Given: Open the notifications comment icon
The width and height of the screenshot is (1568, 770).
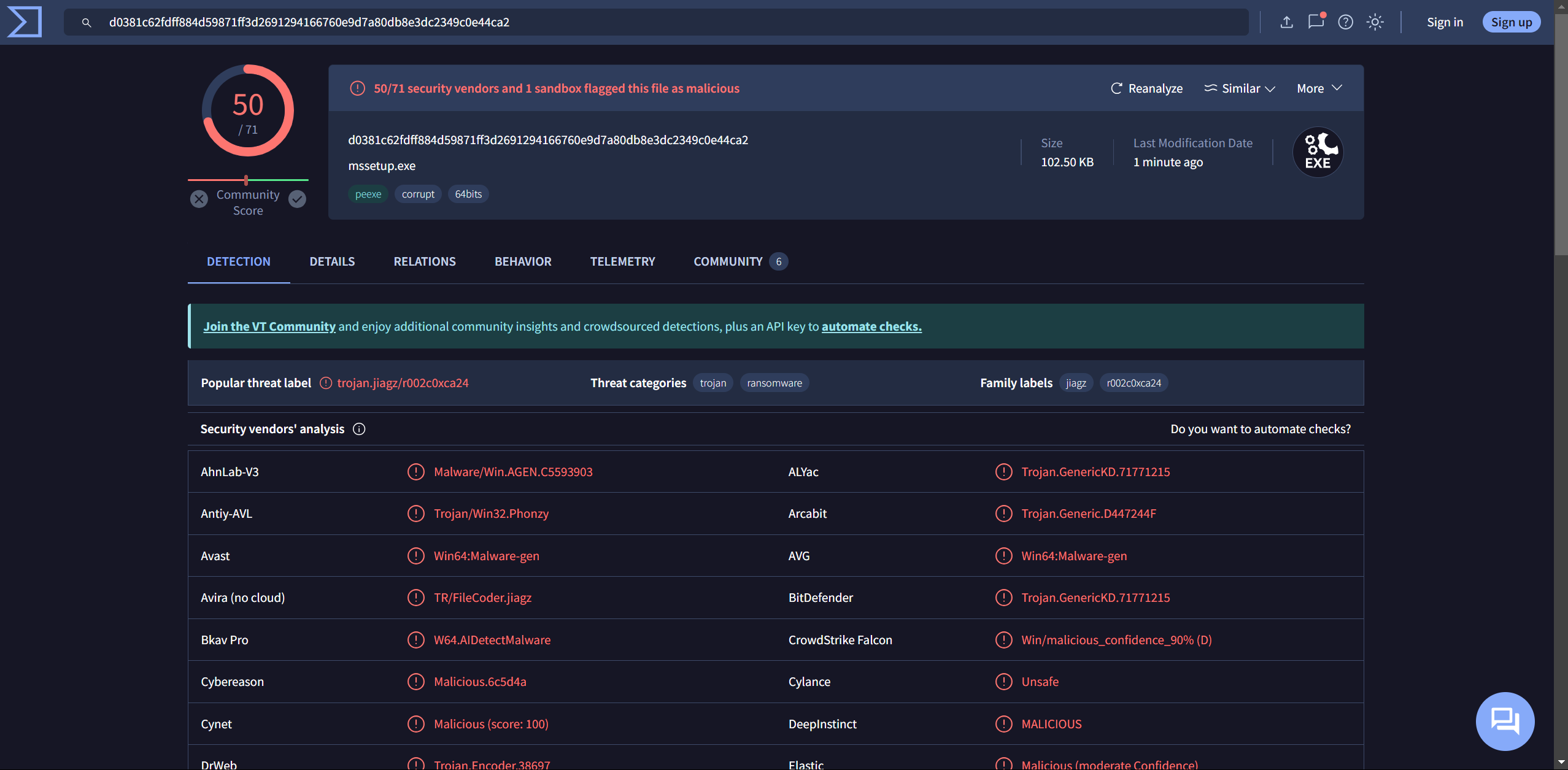Looking at the screenshot, I should [1315, 22].
